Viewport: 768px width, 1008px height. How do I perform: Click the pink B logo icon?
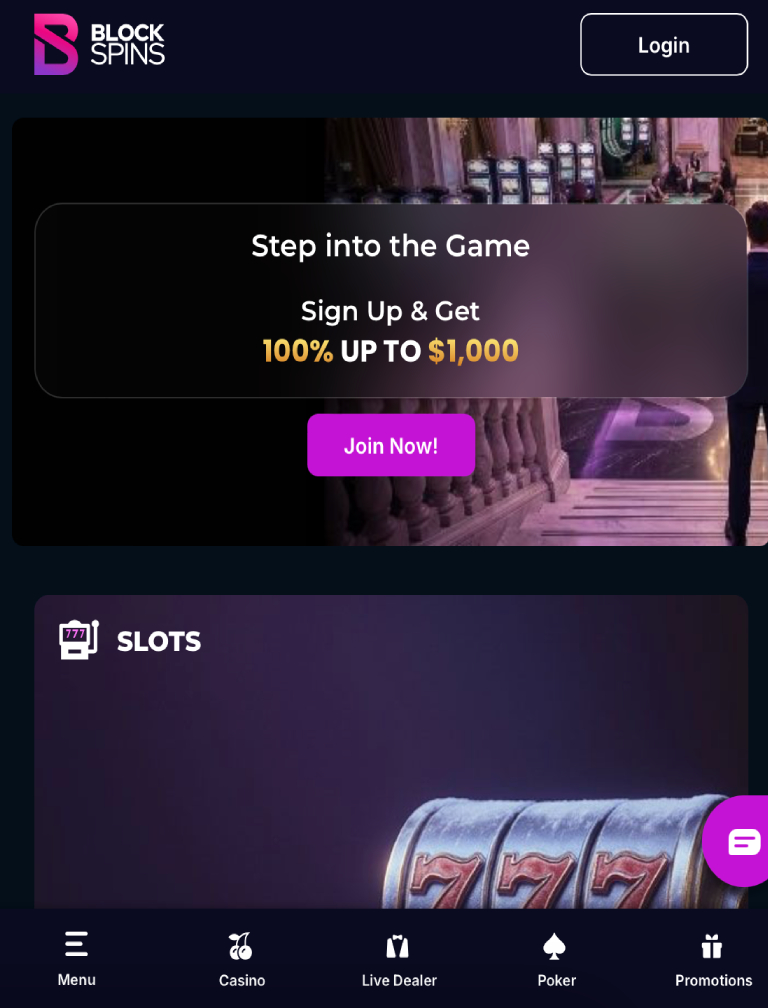(56, 44)
